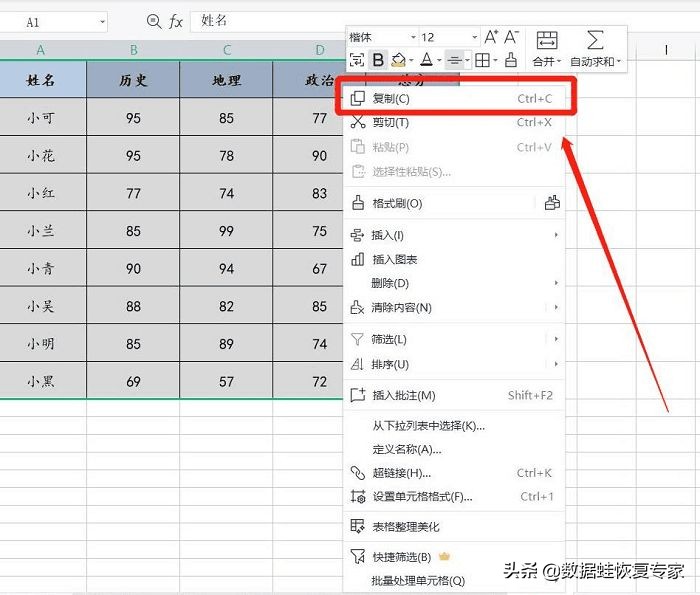700x595 pixels.
Task: Choose 定义名称(A)... entry
Action: coord(454,449)
